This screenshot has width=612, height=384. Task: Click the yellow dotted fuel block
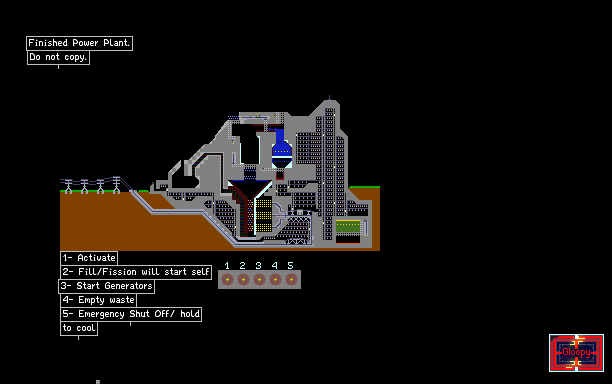point(264,215)
